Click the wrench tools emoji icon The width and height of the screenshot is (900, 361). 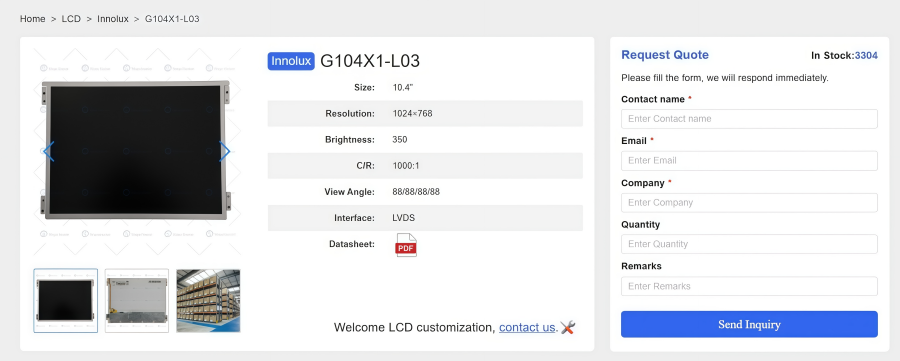click(568, 327)
